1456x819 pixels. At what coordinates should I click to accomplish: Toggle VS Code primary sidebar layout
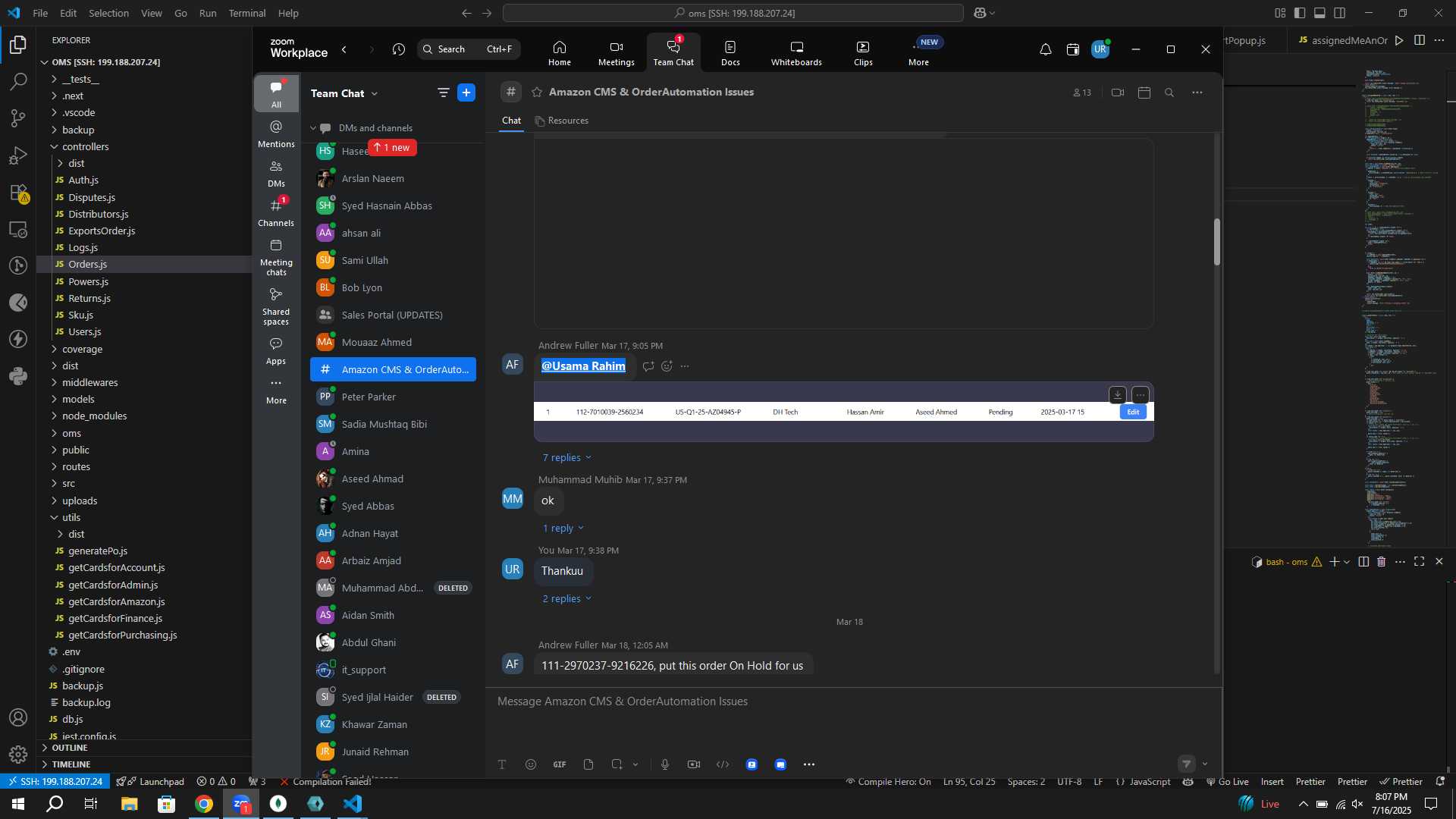1300,13
